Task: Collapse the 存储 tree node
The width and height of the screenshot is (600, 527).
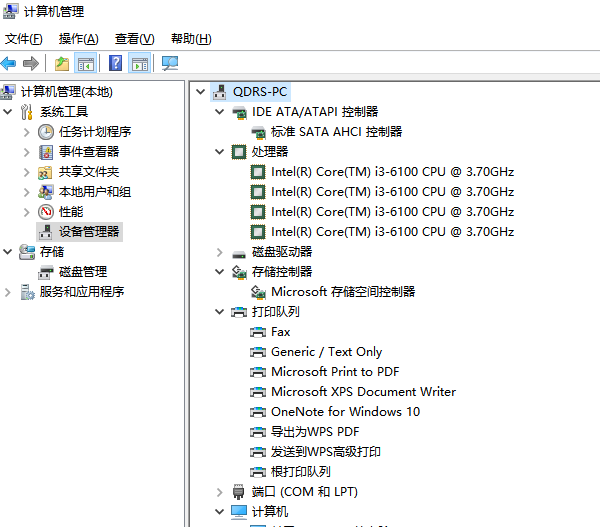Action: point(8,251)
